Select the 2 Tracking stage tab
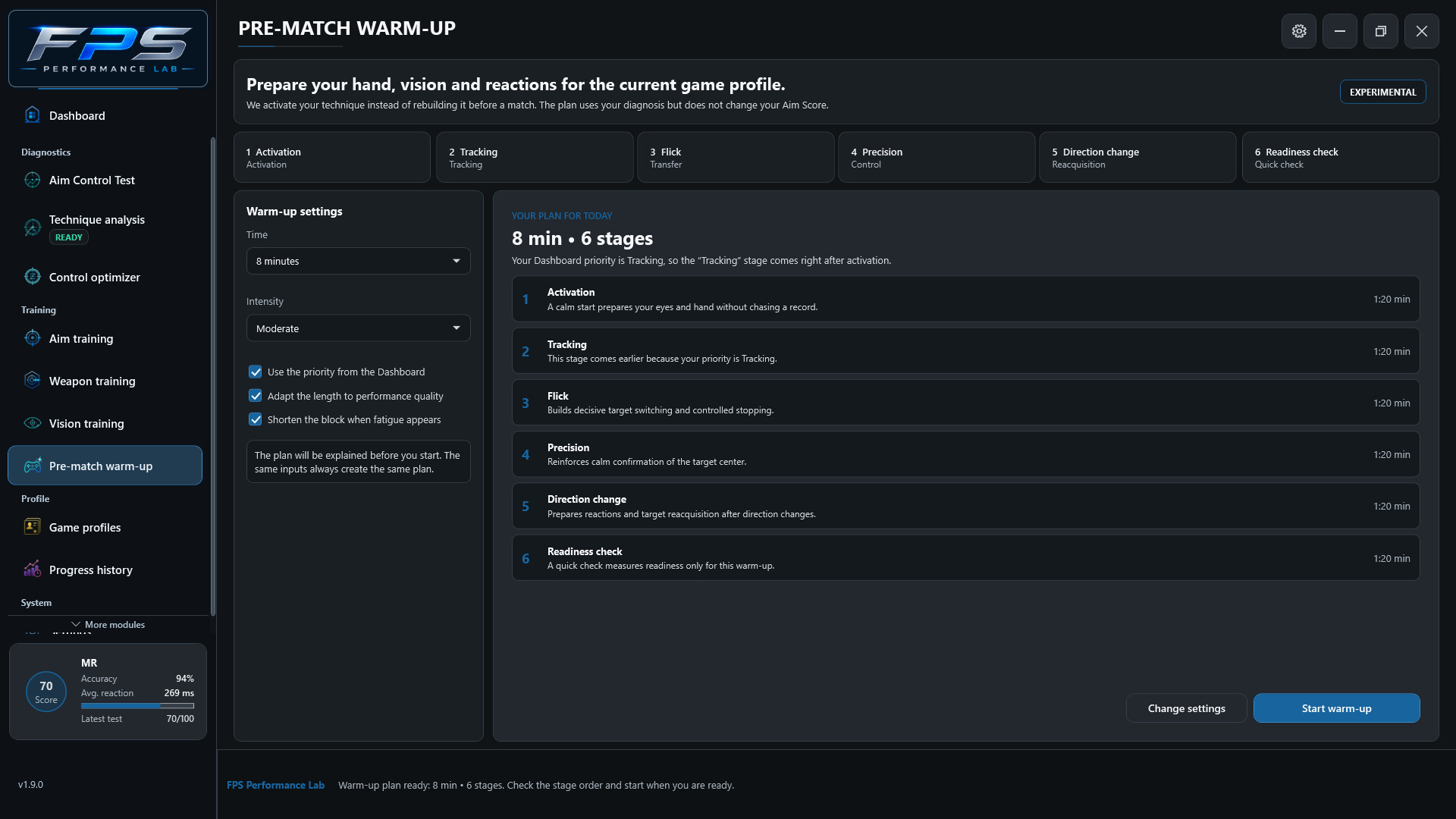 point(535,158)
